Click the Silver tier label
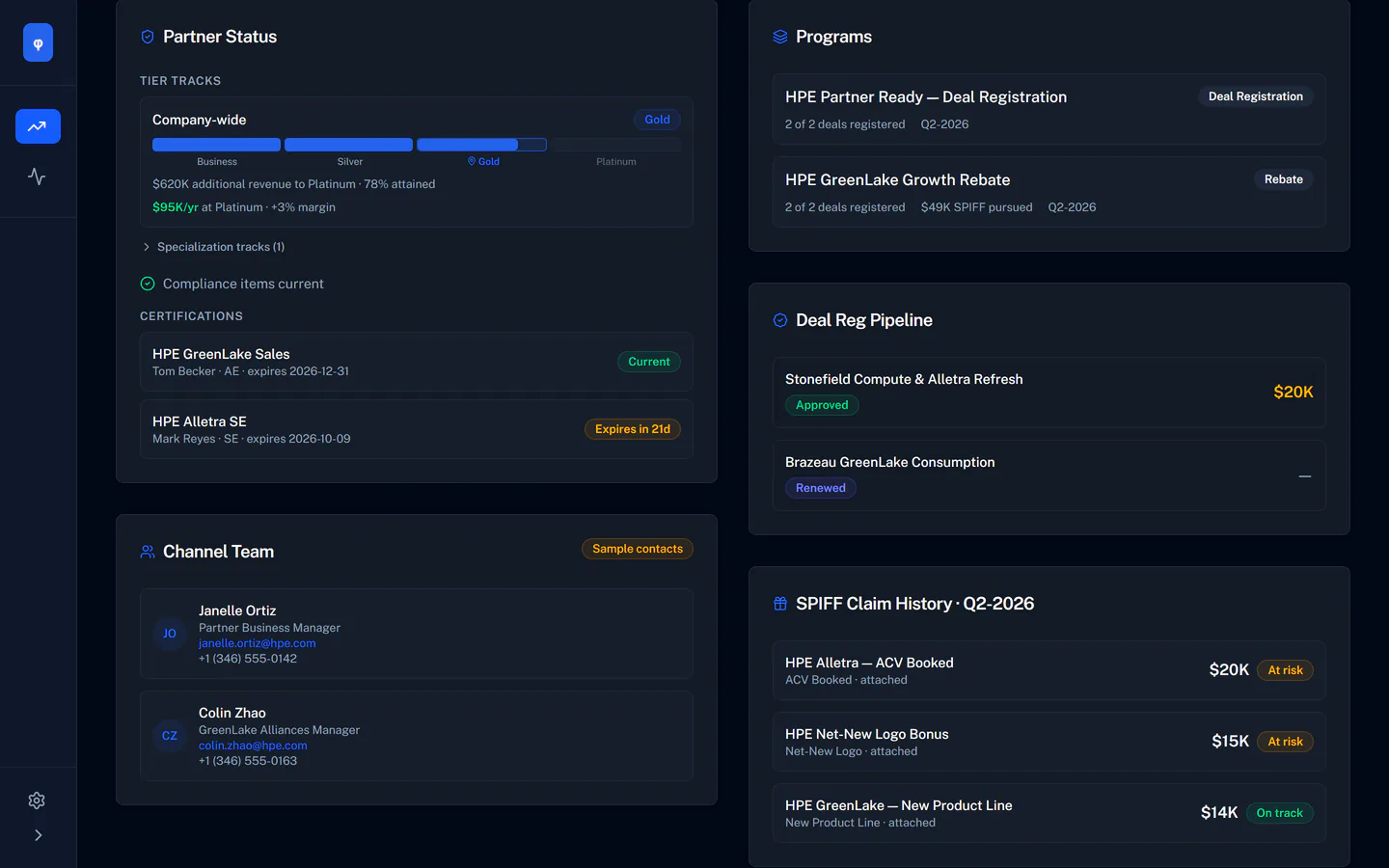The image size is (1389, 868). (350, 162)
